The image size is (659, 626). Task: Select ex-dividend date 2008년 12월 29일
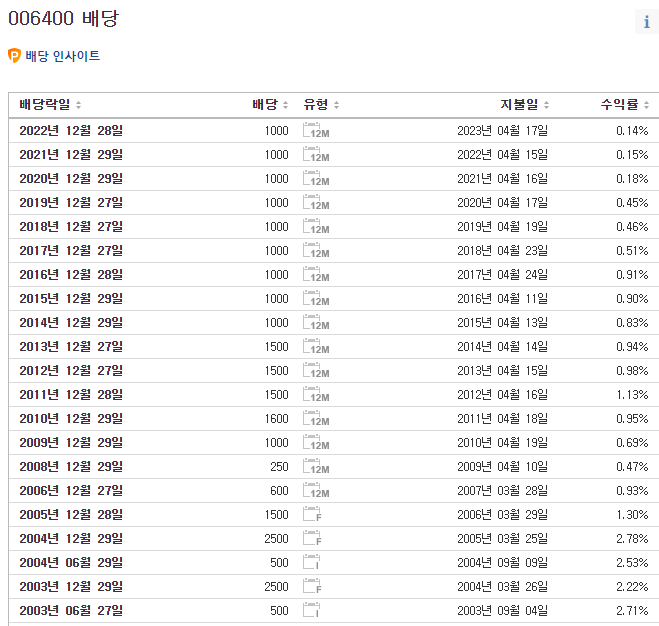(71, 466)
